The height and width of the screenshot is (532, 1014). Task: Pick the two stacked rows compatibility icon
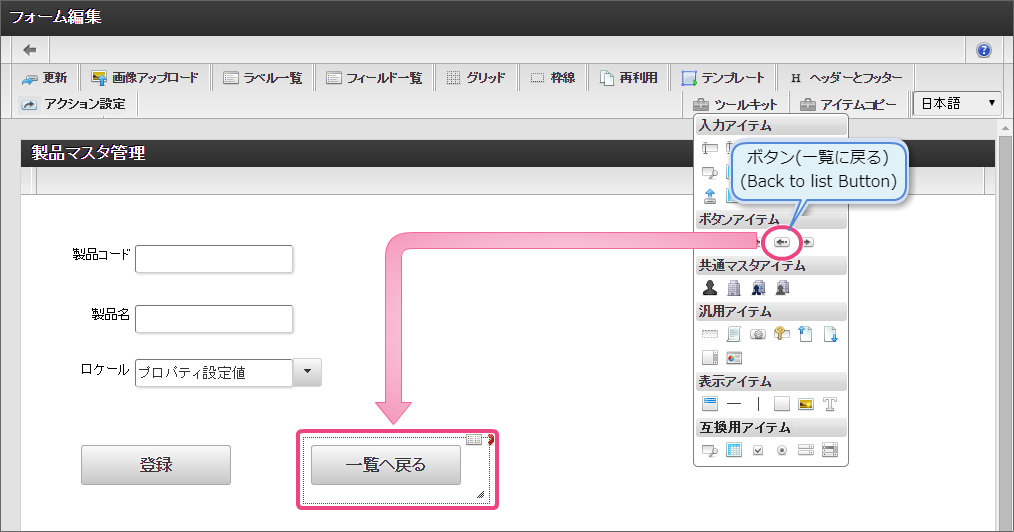(x=806, y=450)
